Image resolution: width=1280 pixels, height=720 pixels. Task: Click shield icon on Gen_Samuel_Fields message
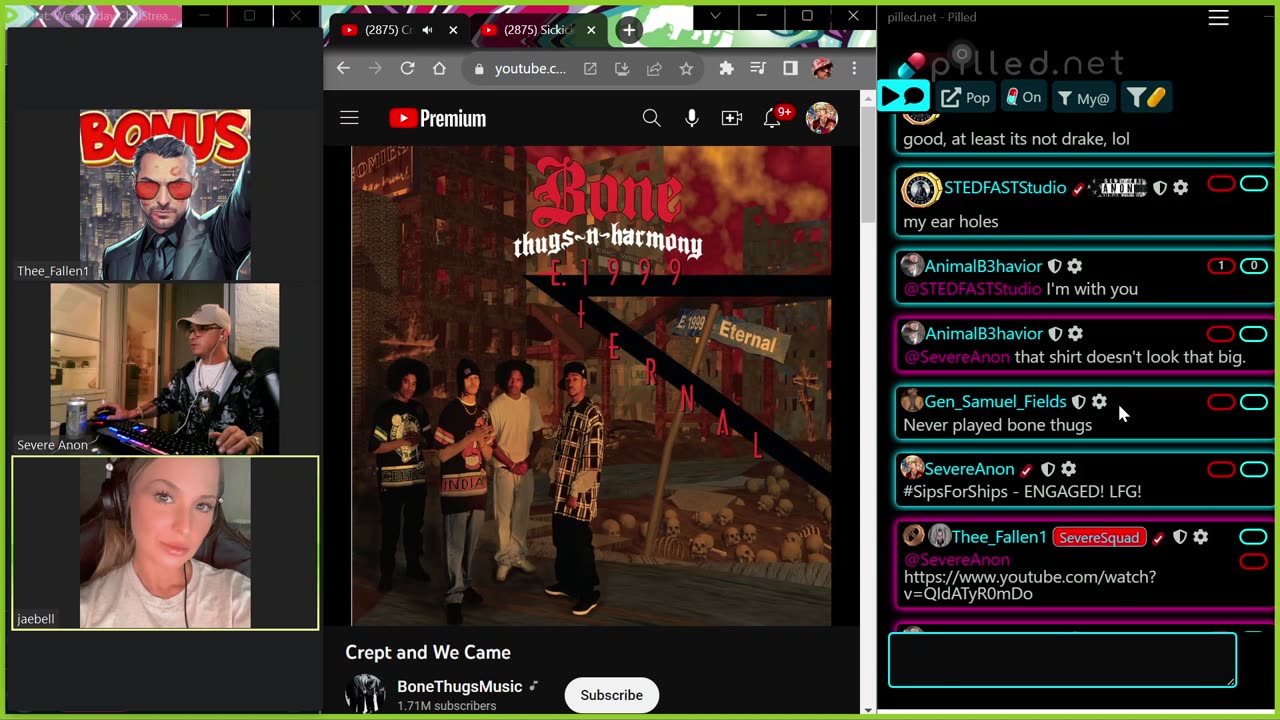coord(1078,401)
